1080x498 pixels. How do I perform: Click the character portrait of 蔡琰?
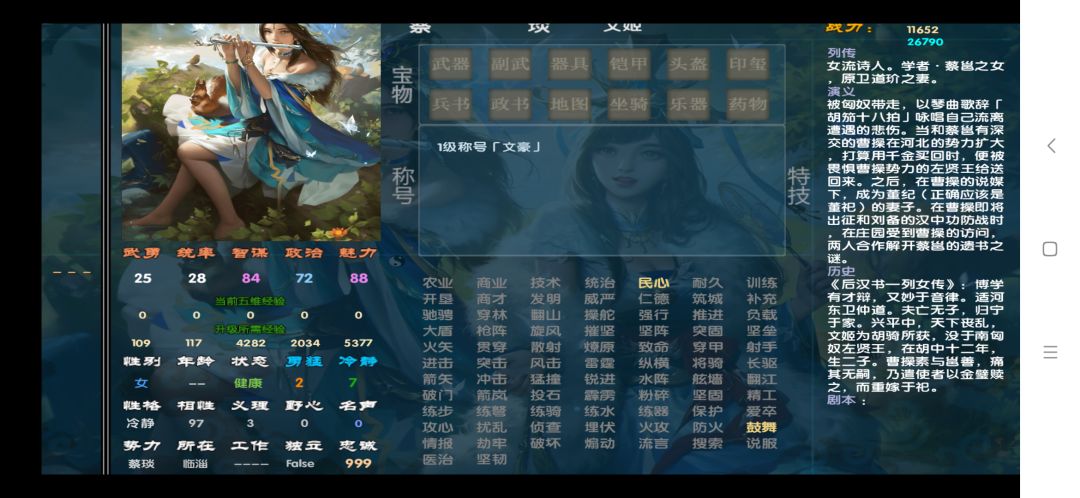[x=251, y=132]
